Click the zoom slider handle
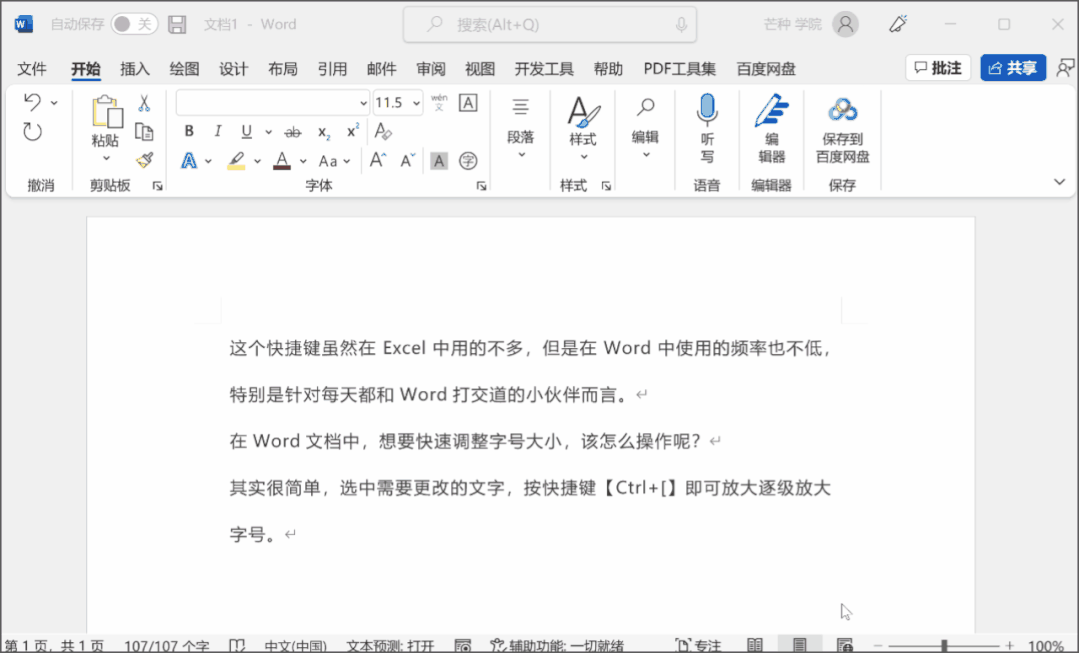The width and height of the screenshot is (1079, 653). pos(944,645)
